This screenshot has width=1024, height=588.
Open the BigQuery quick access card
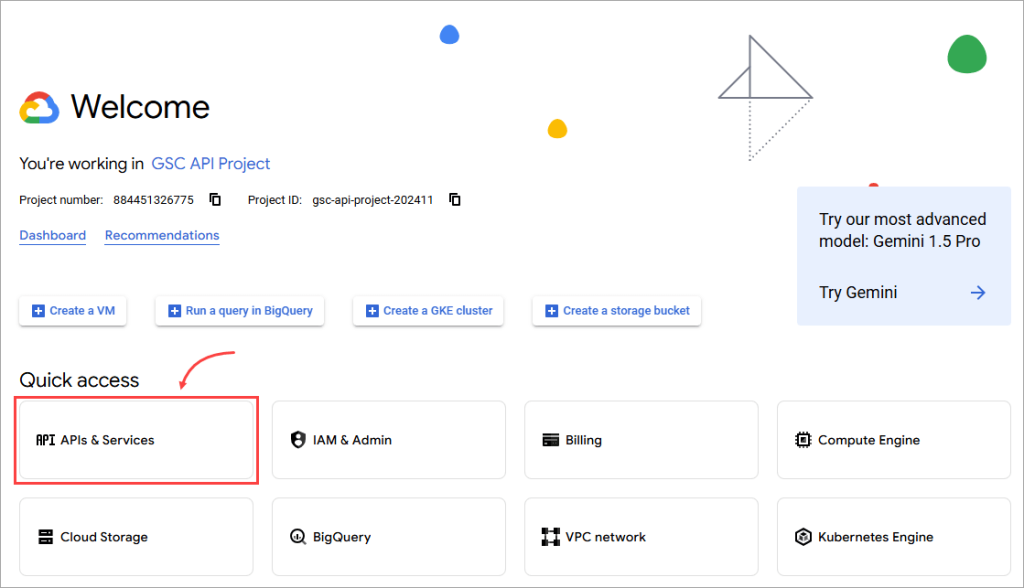pyautogui.click(x=389, y=537)
